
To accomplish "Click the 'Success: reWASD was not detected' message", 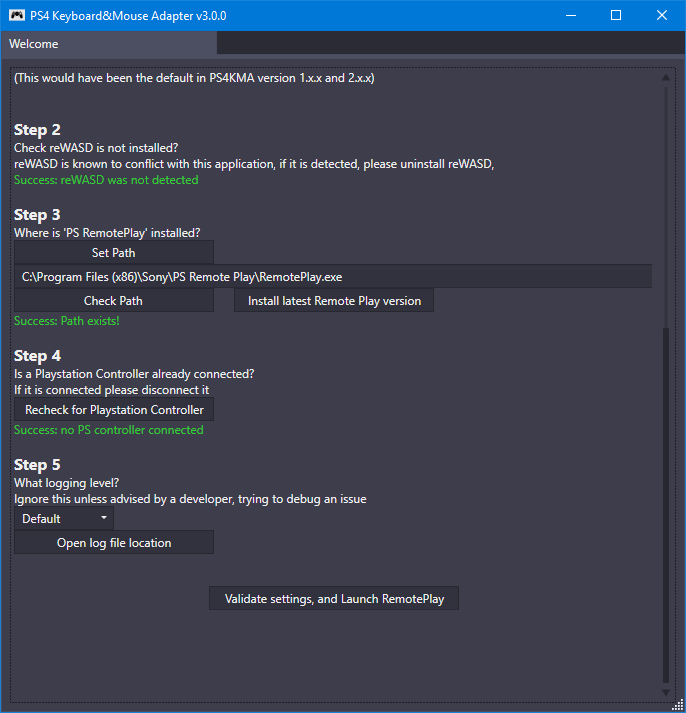I will pyautogui.click(x=106, y=180).
